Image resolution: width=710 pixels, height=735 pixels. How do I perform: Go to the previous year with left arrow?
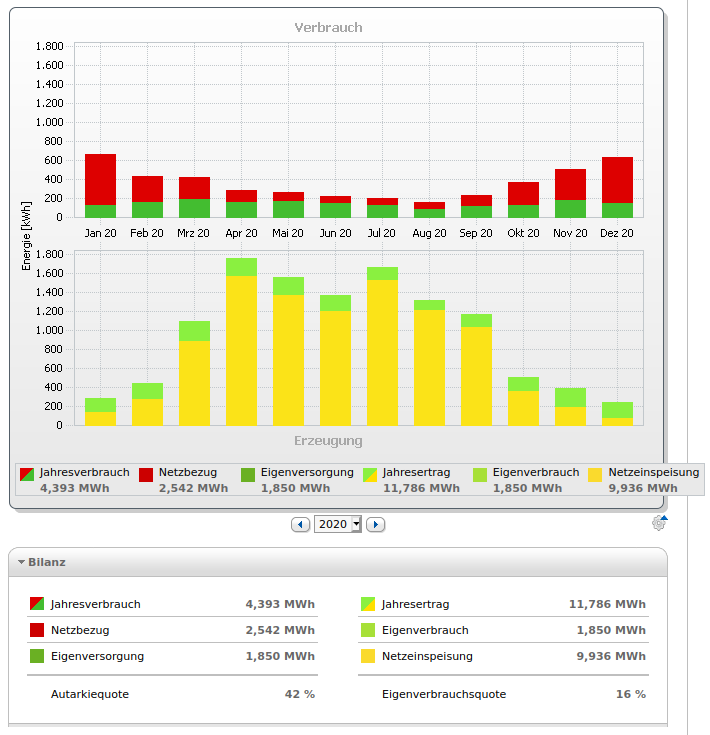300,525
